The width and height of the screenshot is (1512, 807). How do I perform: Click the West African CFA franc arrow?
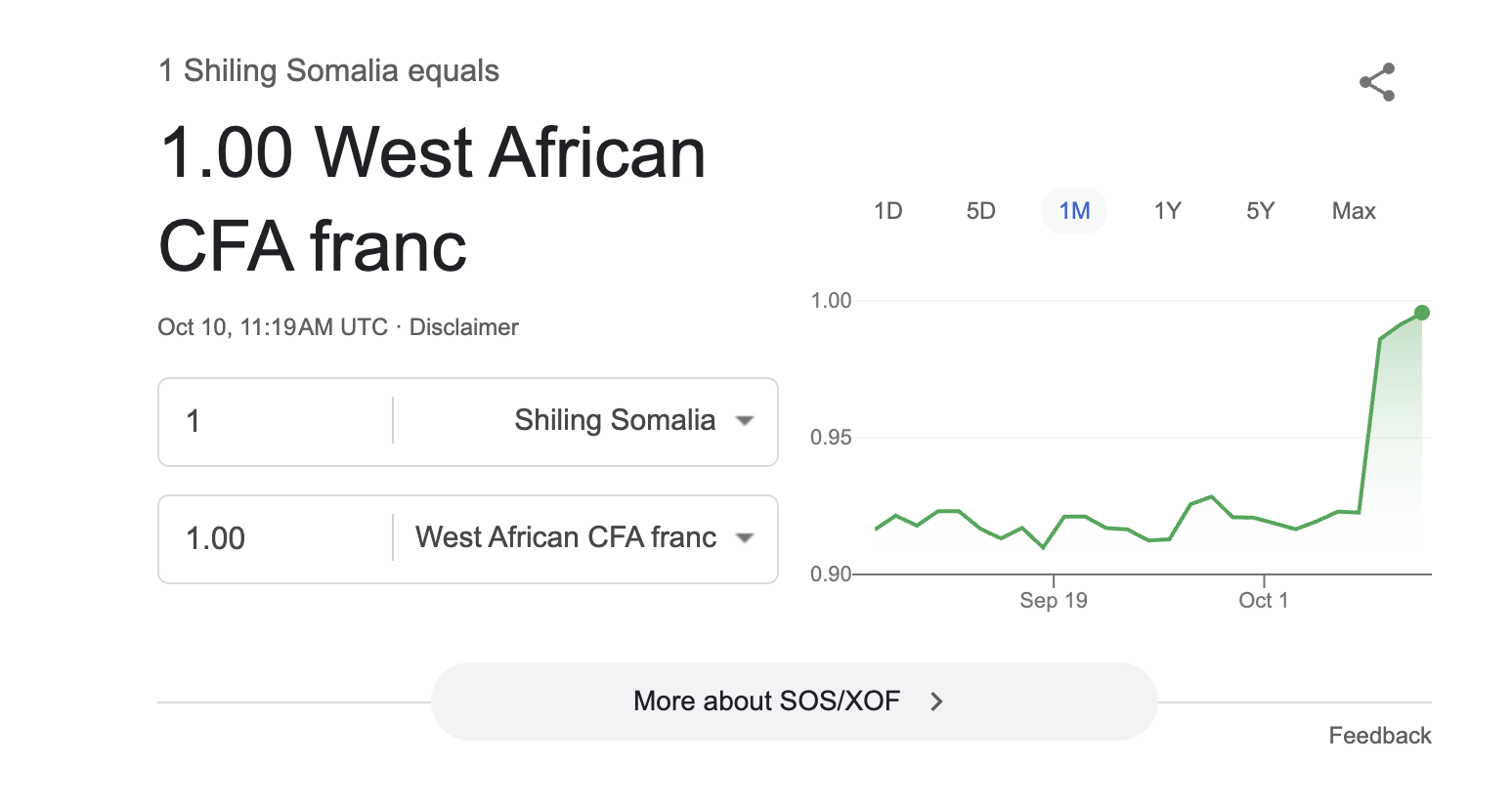coord(745,538)
